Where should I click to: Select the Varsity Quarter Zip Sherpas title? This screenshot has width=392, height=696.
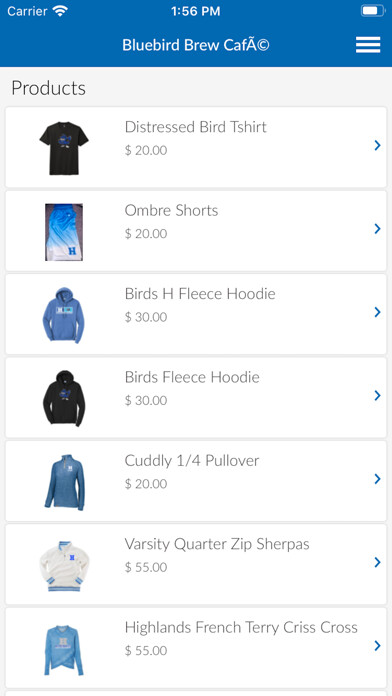217,544
